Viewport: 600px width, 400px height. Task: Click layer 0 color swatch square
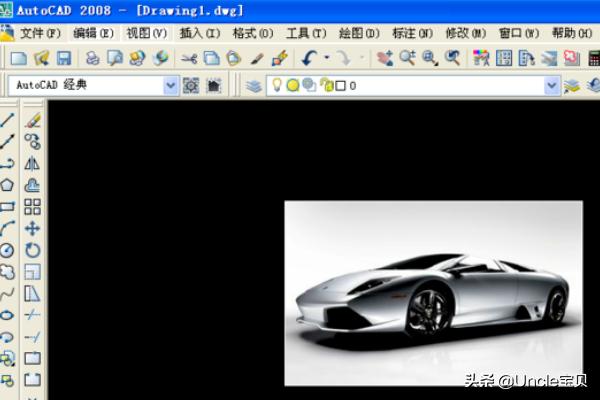pos(340,86)
